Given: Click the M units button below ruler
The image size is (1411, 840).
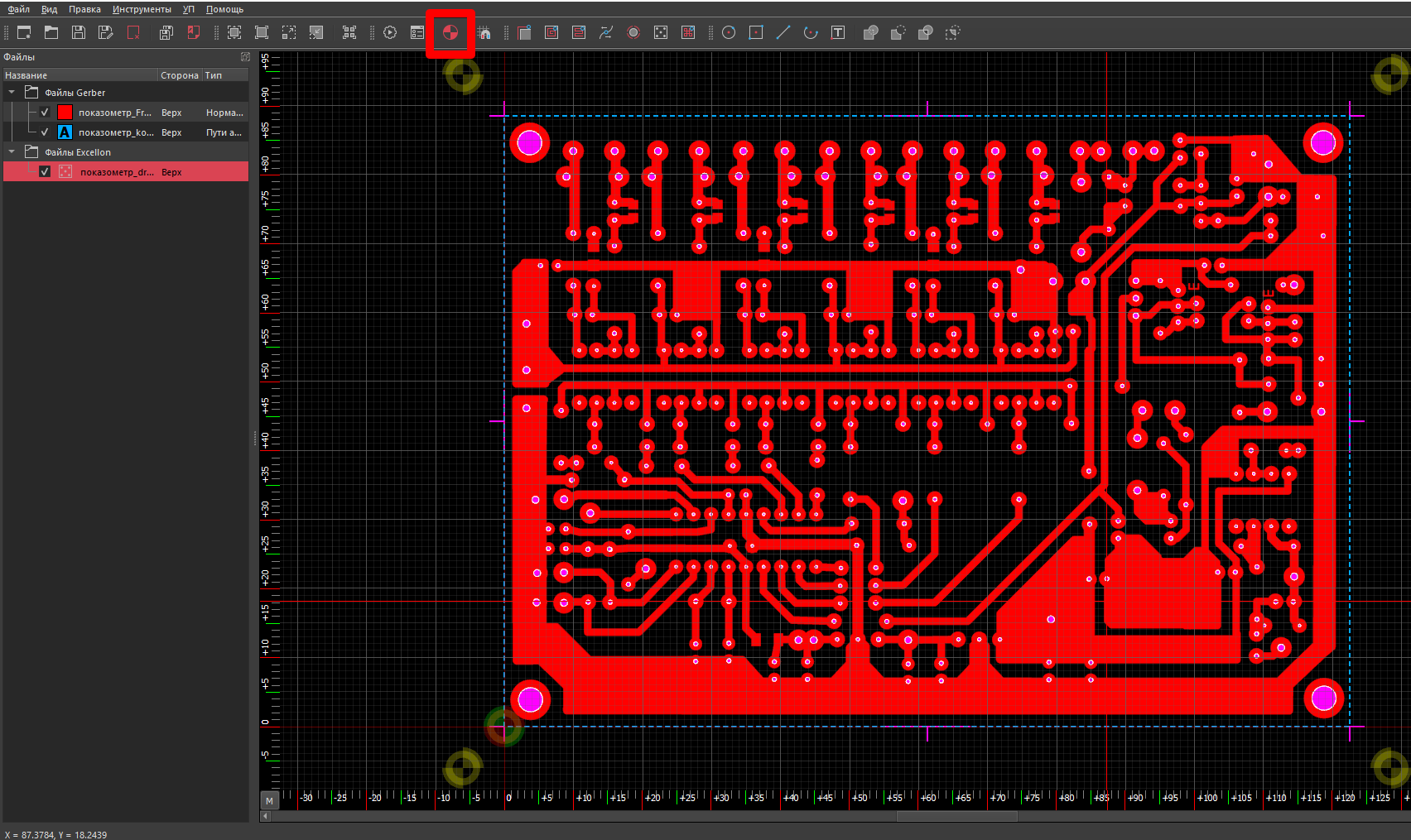Looking at the screenshot, I should (269, 801).
